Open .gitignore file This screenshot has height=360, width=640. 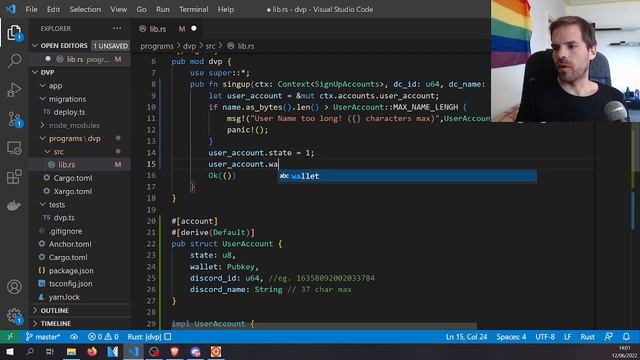pyautogui.click(x=65, y=231)
